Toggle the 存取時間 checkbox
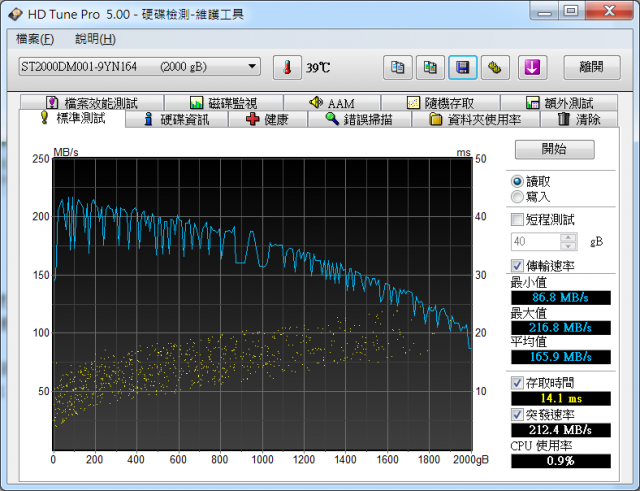The width and height of the screenshot is (640, 491). (x=517, y=383)
